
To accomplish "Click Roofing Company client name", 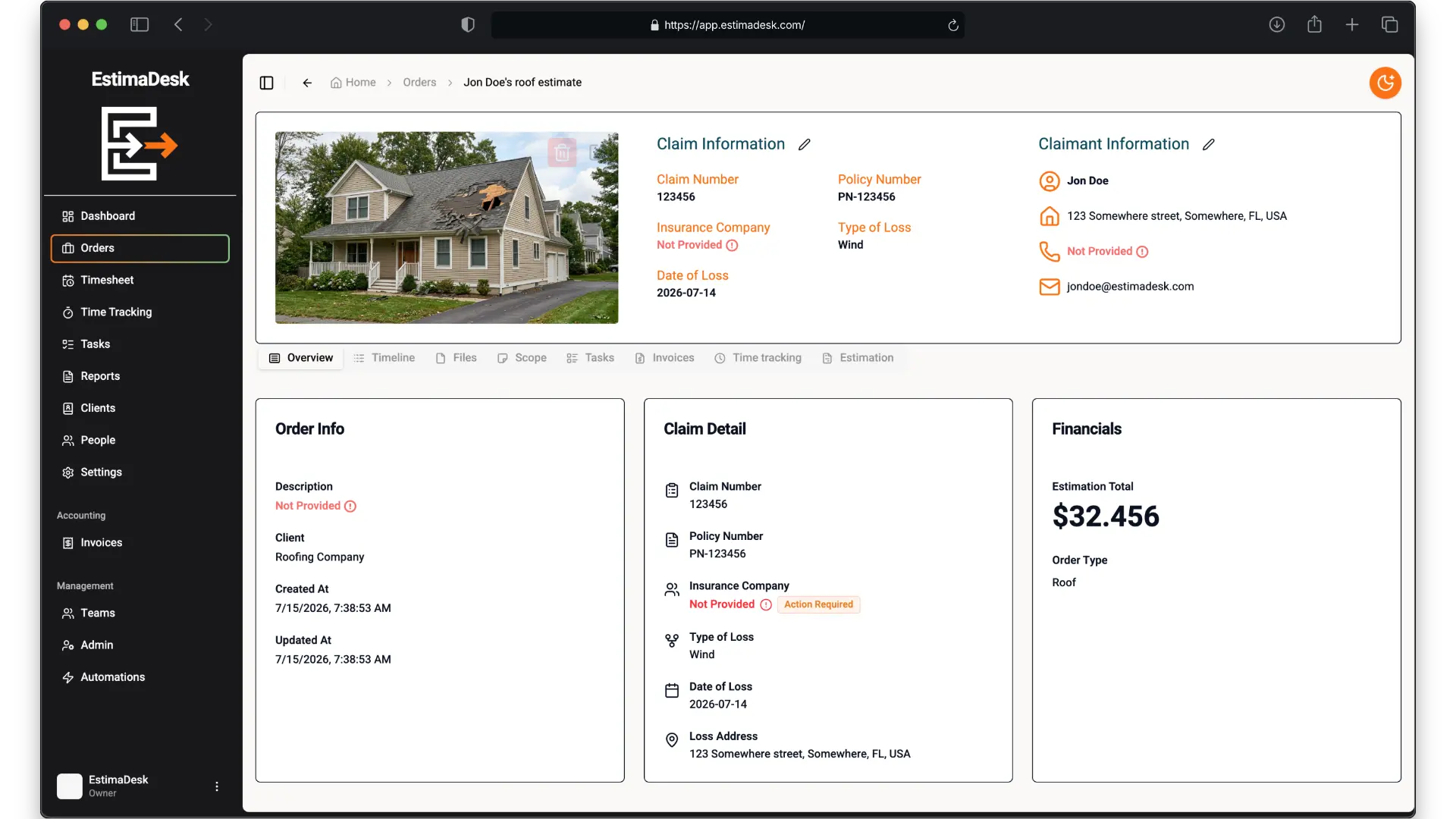I will pyautogui.click(x=319, y=557).
